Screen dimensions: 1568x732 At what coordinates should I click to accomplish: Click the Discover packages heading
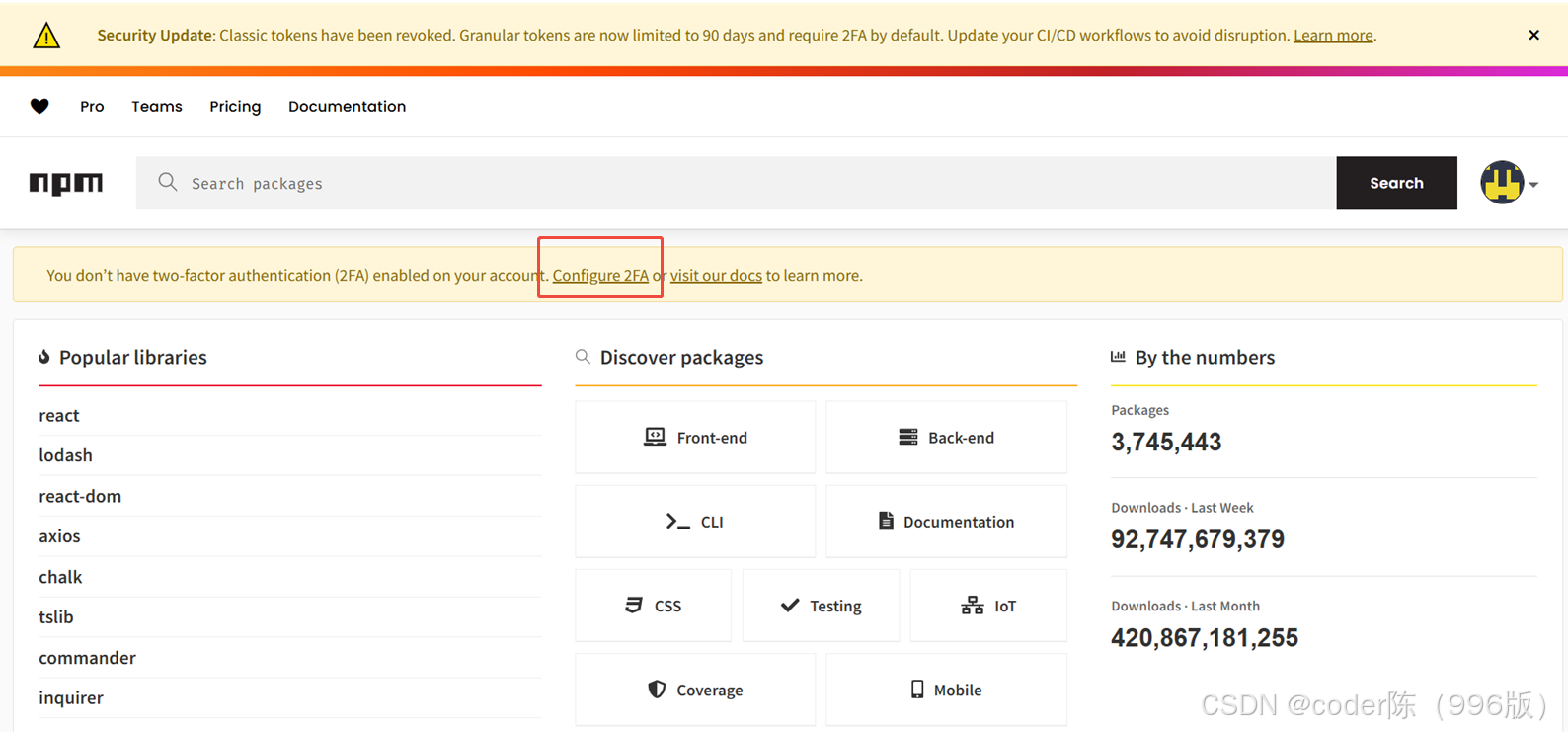pos(681,357)
